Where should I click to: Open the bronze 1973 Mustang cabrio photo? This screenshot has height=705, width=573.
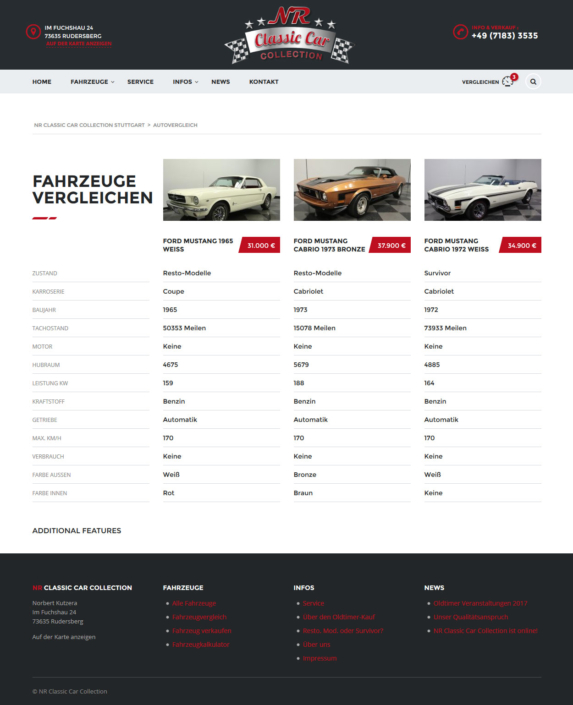352,190
